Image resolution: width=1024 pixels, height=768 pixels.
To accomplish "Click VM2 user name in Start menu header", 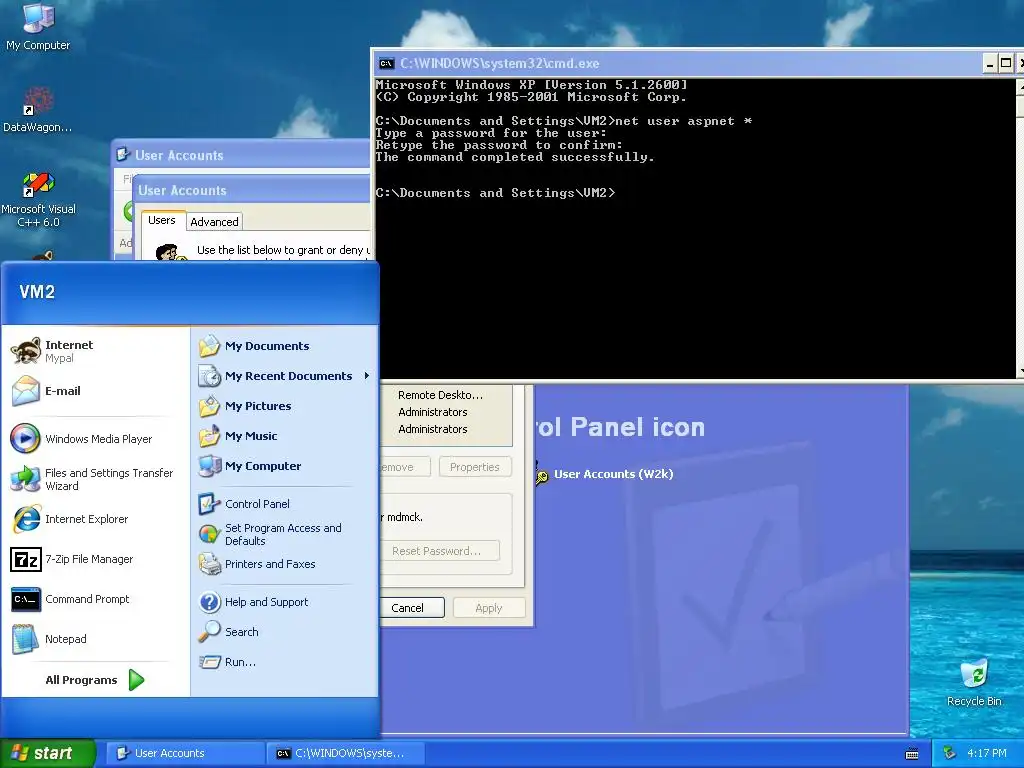I will [37, 292].
